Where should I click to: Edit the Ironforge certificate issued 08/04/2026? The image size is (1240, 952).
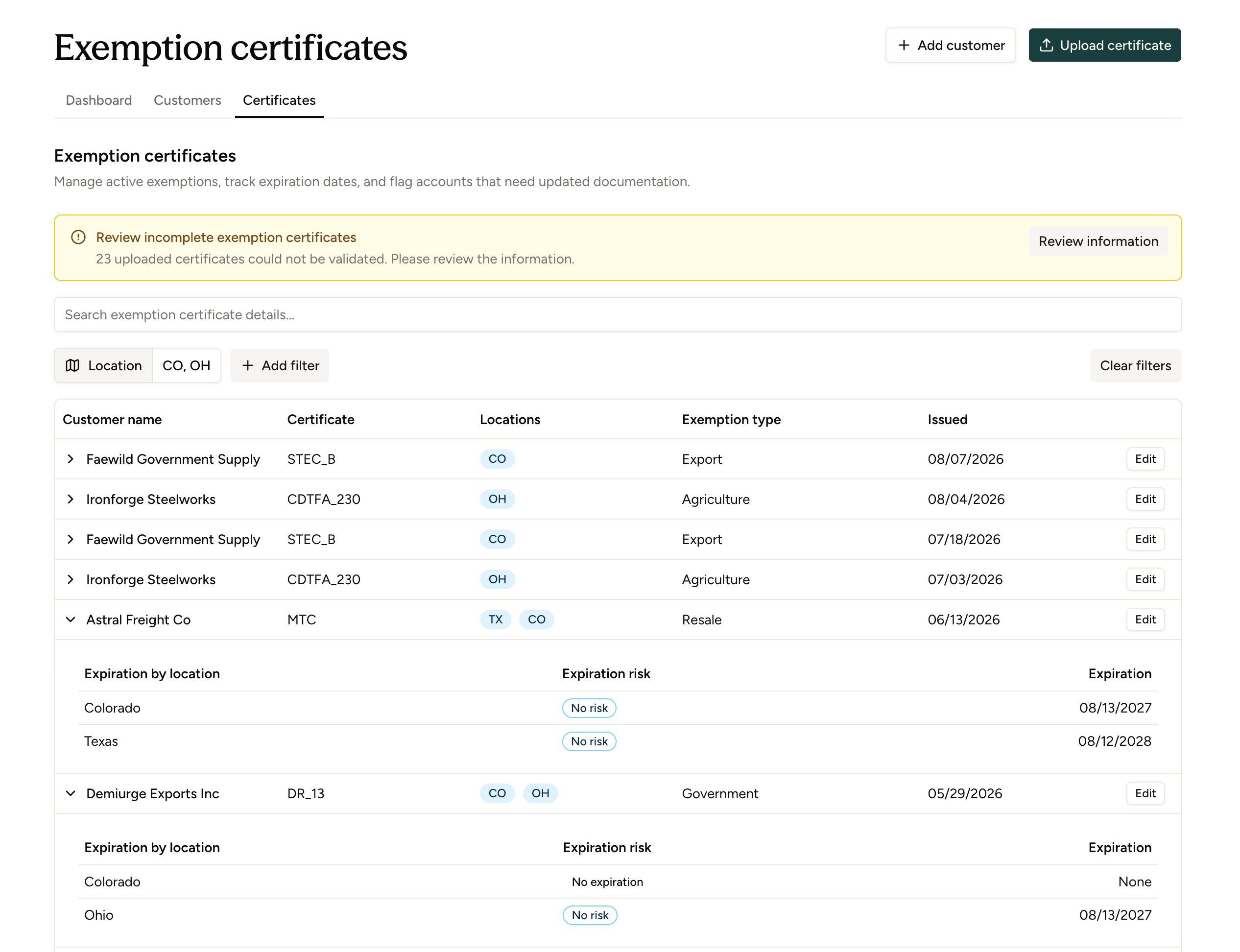click(1145, 499)
